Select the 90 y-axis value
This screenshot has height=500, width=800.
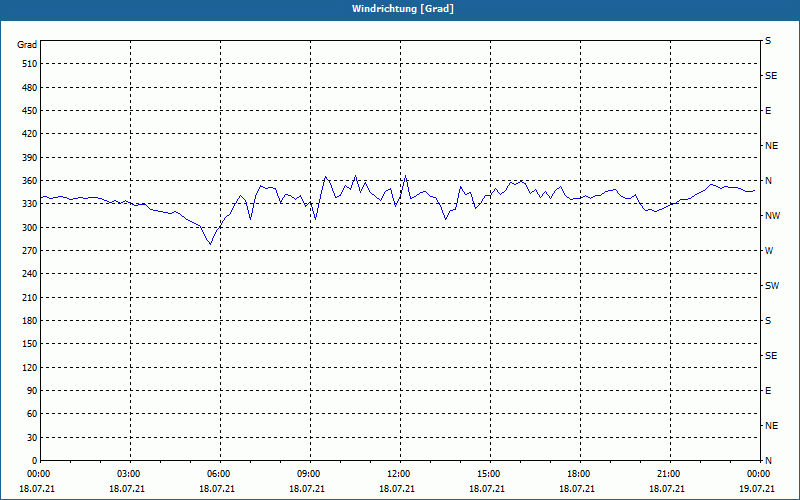pos(32,391)
